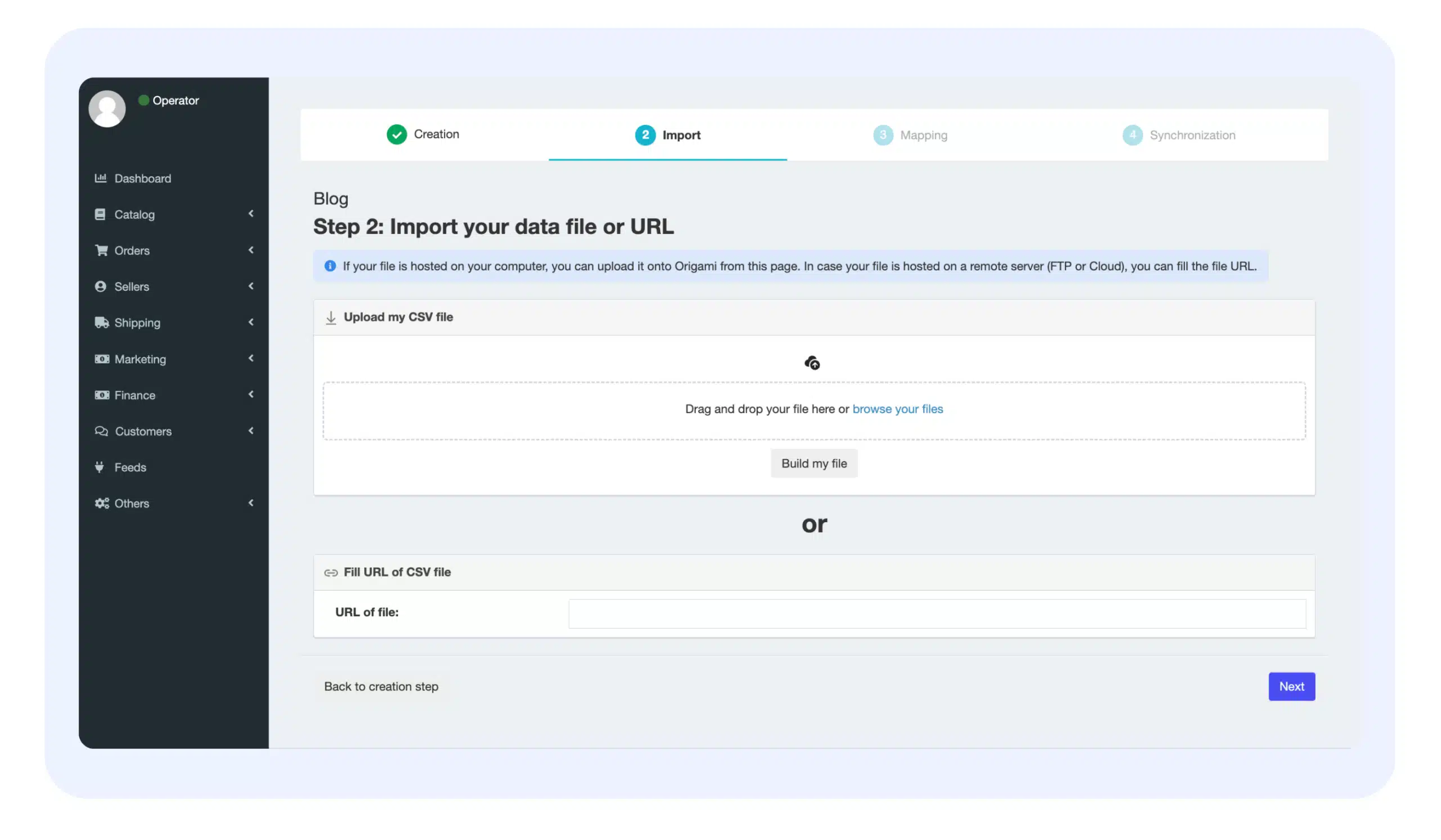Go to the Creation step tab
The height and width of the screenshot is (840, 1441).
click(423, 134)
